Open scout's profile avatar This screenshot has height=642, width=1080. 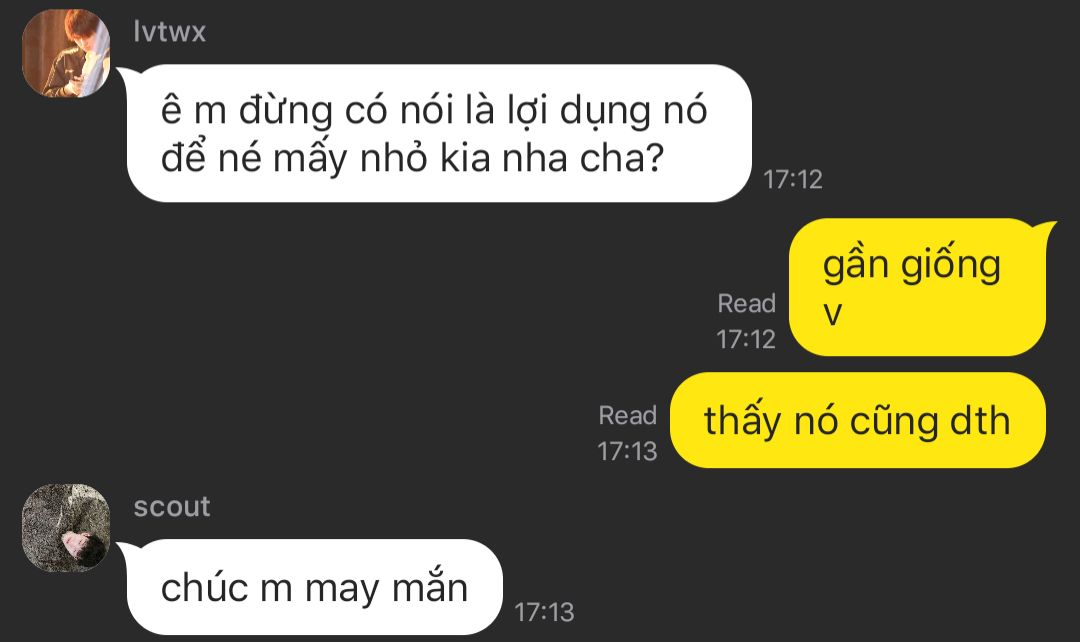pos(66,528)
